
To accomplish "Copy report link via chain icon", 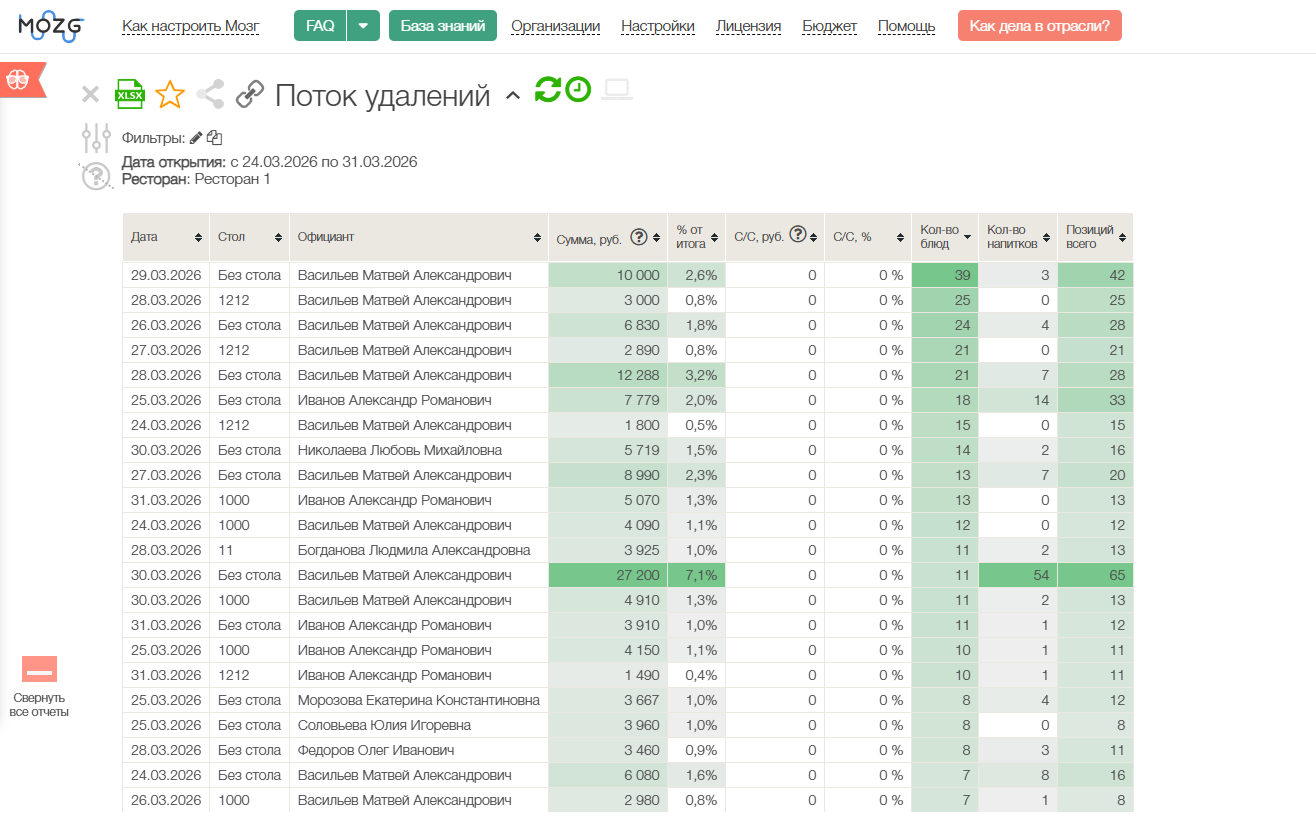I will click(250, 95).
